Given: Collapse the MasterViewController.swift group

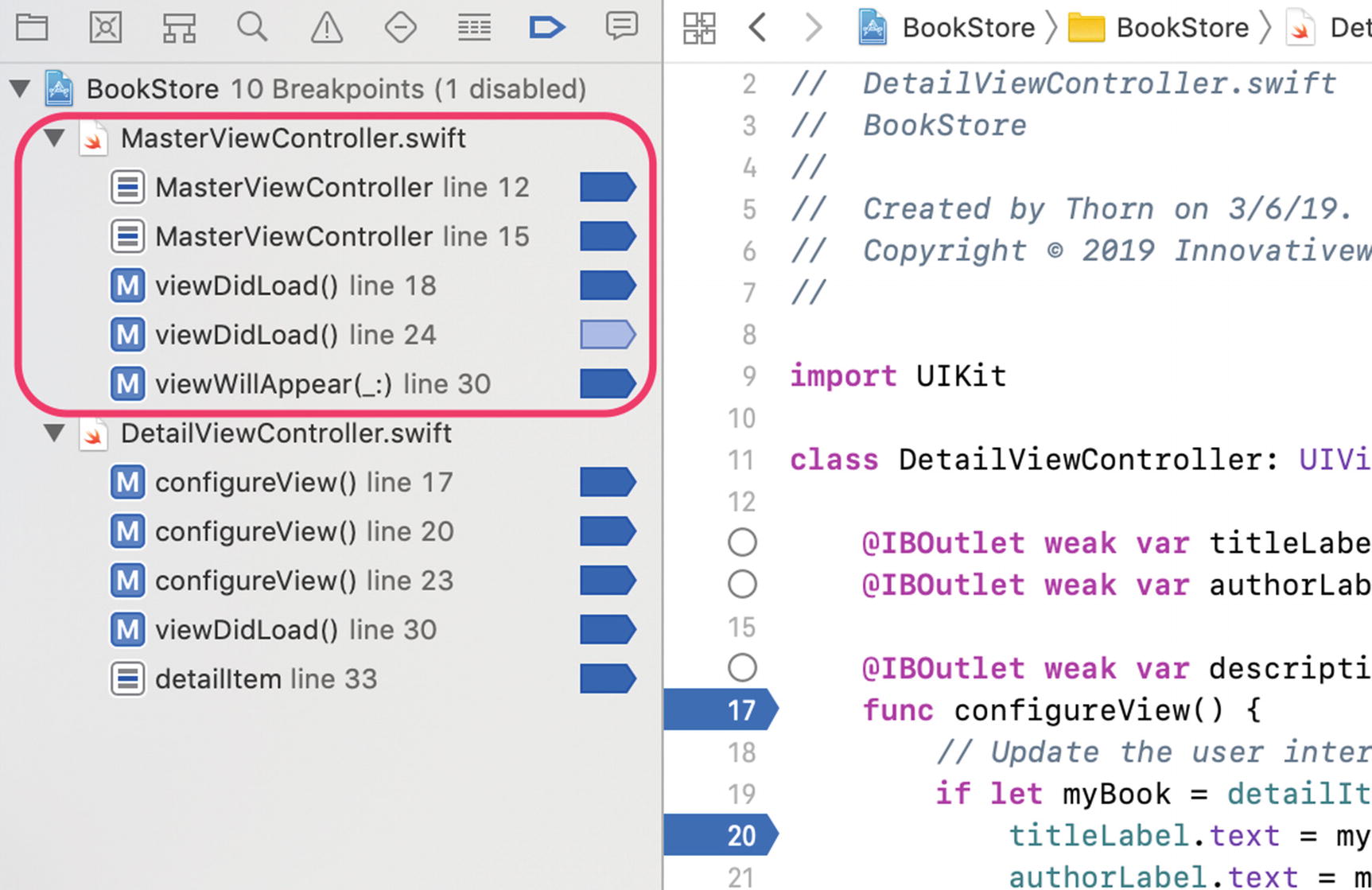Looking at the screenshot, I should click(54, 138).
